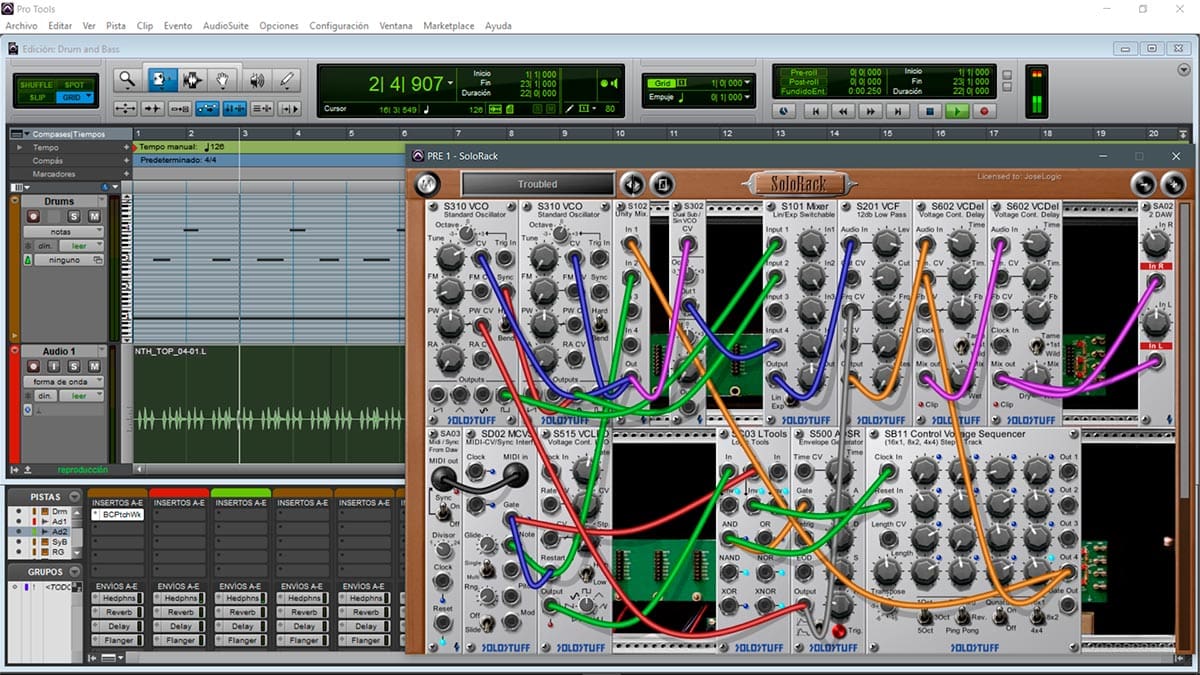The height and width of the screenshot is (675, 1200).
Task: Click the SoloRack left-right arrows preset icon
Action: tap(632, 184)
